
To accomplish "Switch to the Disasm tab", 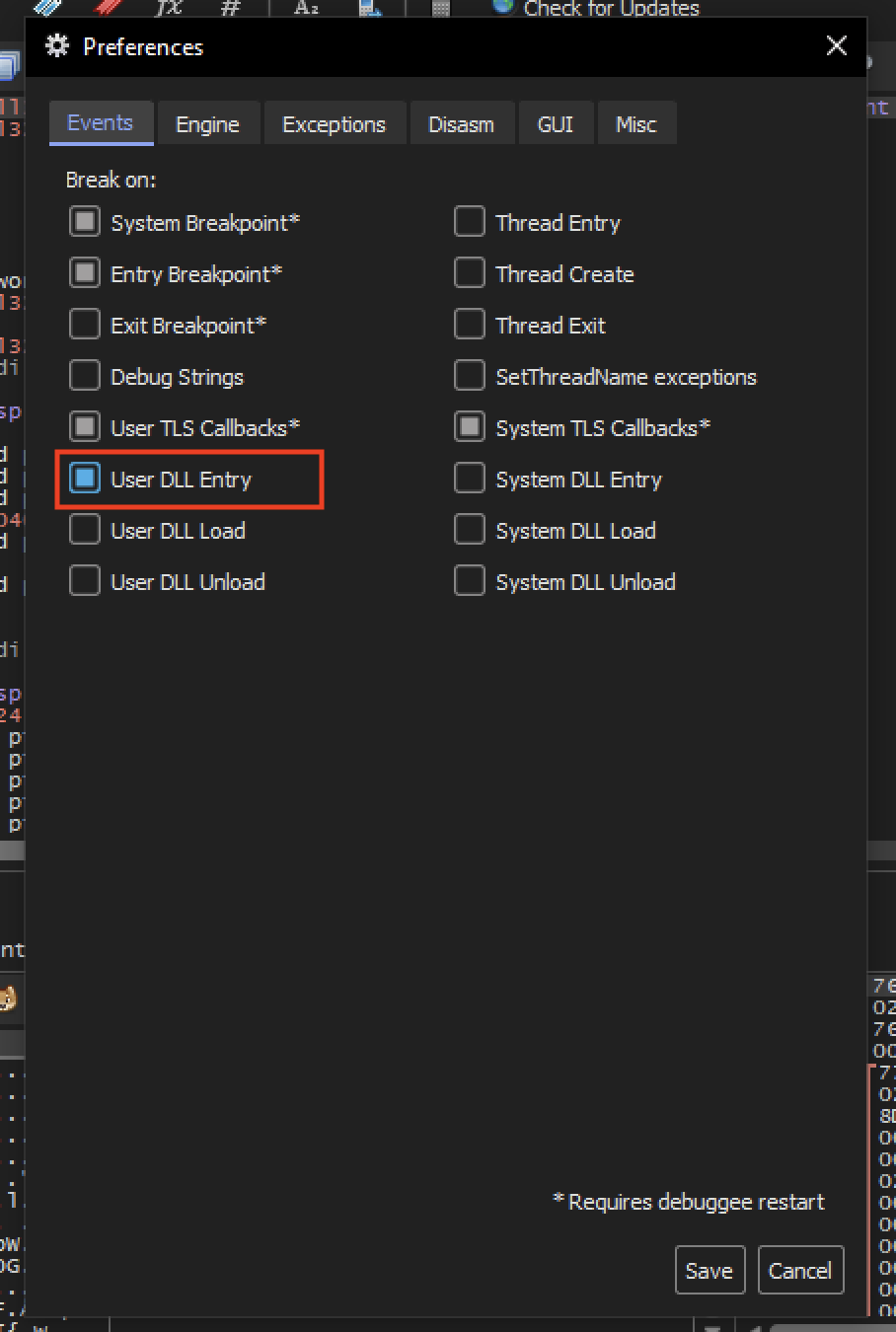I will pyautogui.click(x=462, y=124).
